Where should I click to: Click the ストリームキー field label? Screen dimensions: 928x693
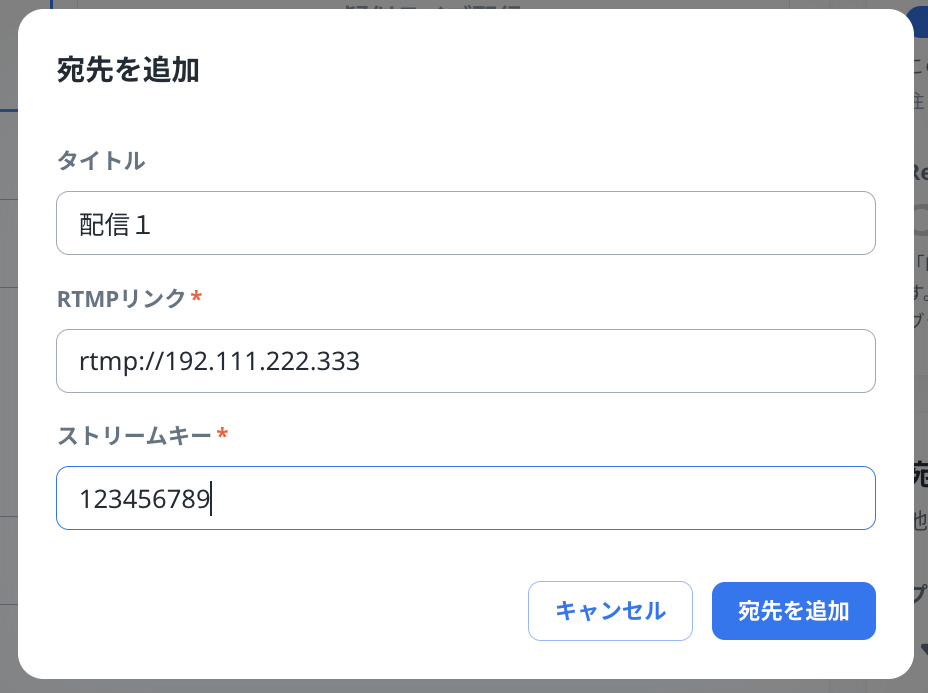[x=134, y=435]
